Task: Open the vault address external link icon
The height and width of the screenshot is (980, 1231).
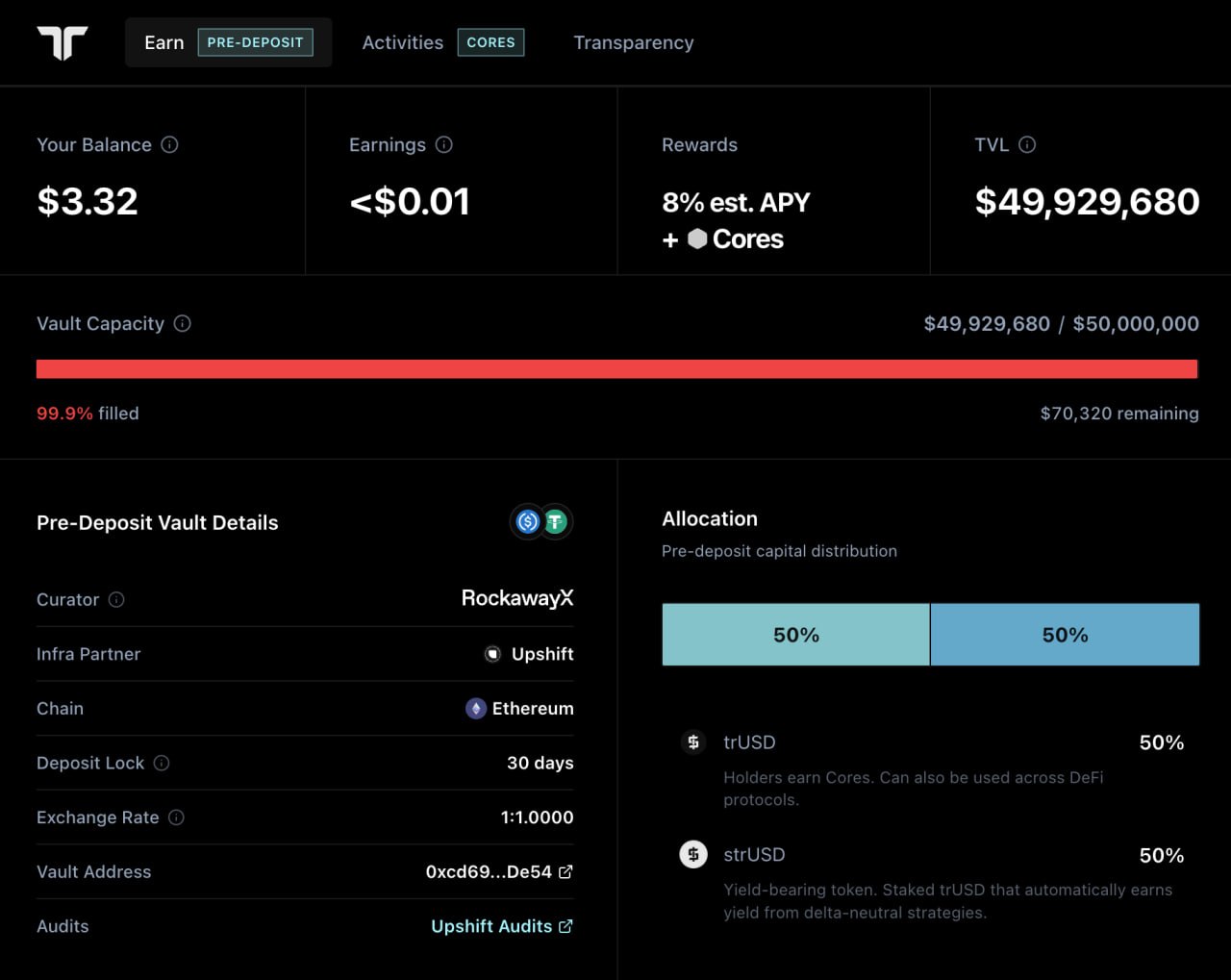Action: coord(565,872)
